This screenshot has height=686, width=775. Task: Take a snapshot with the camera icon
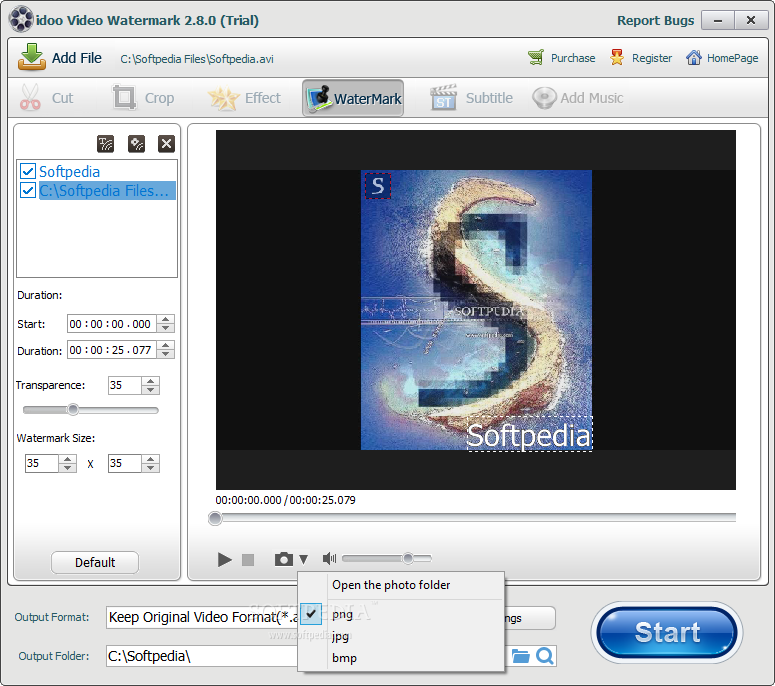coord(284,559)
